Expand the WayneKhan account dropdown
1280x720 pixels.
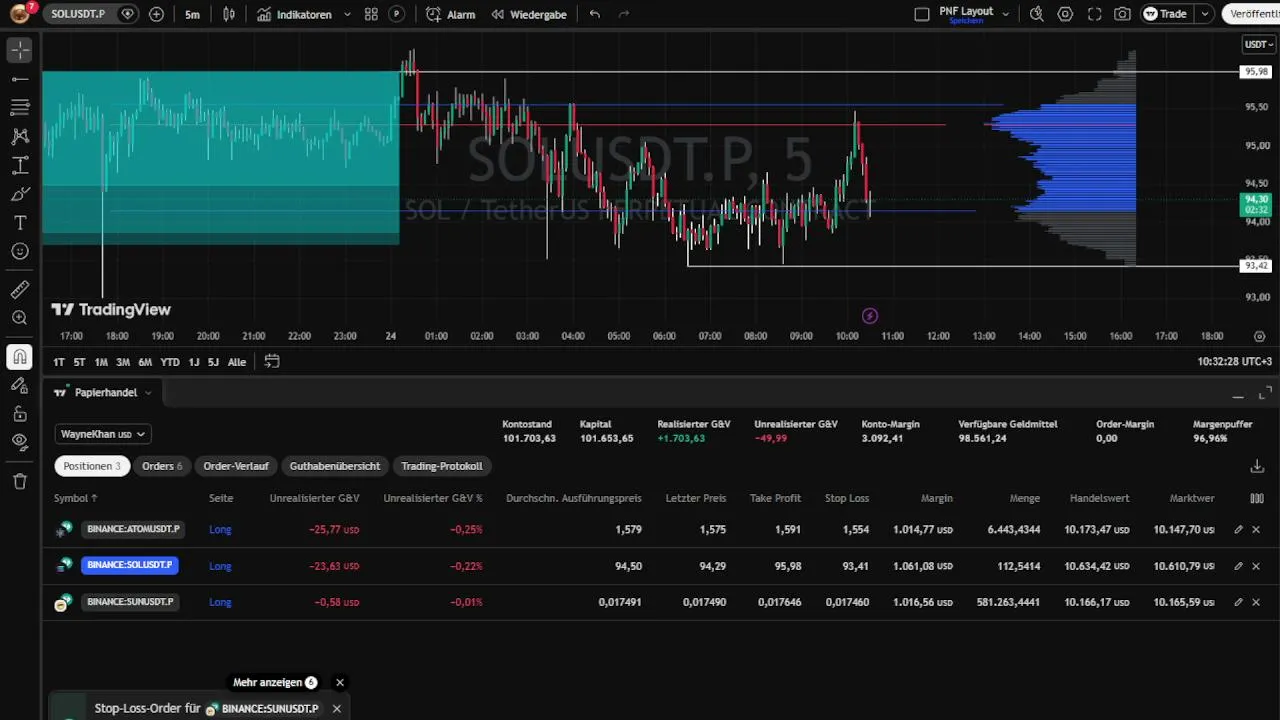(103, 434)
